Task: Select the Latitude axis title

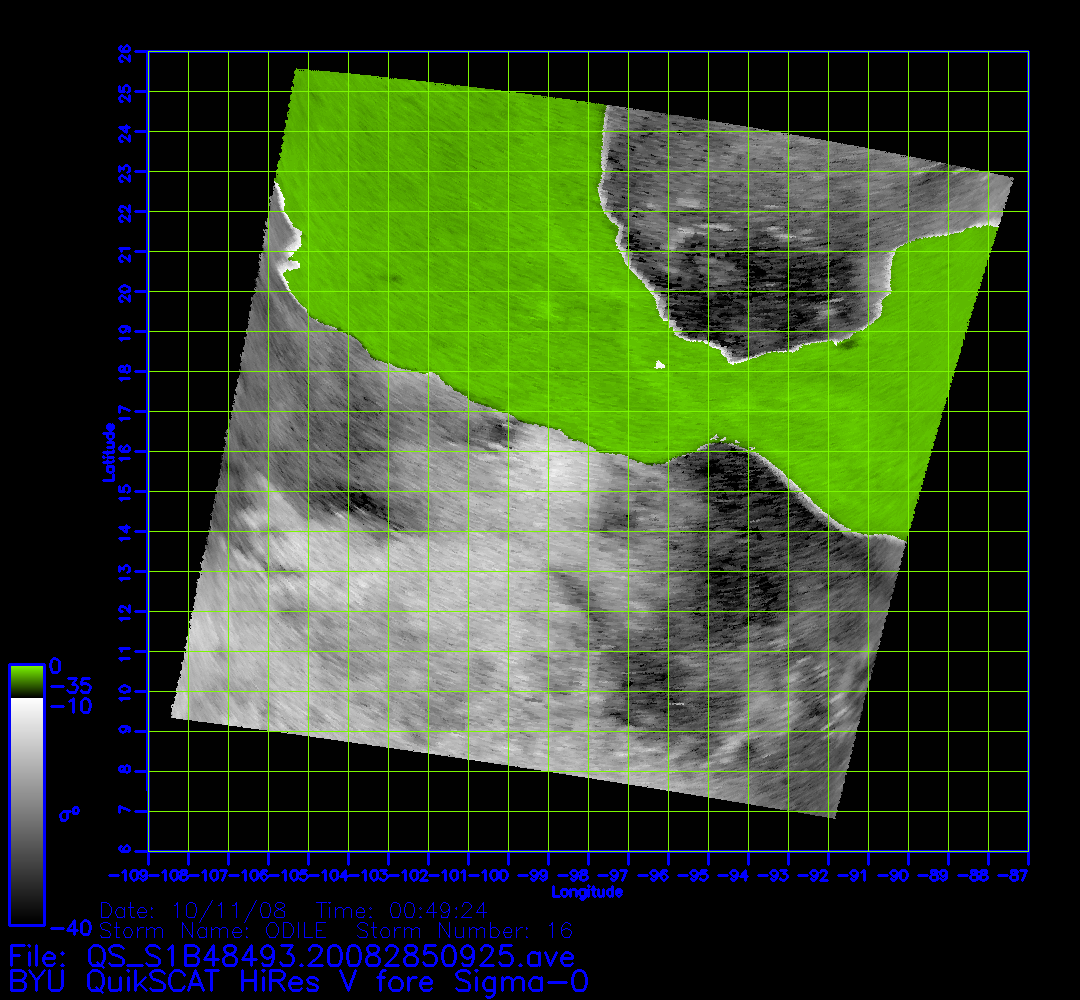Action: [105, 452]
